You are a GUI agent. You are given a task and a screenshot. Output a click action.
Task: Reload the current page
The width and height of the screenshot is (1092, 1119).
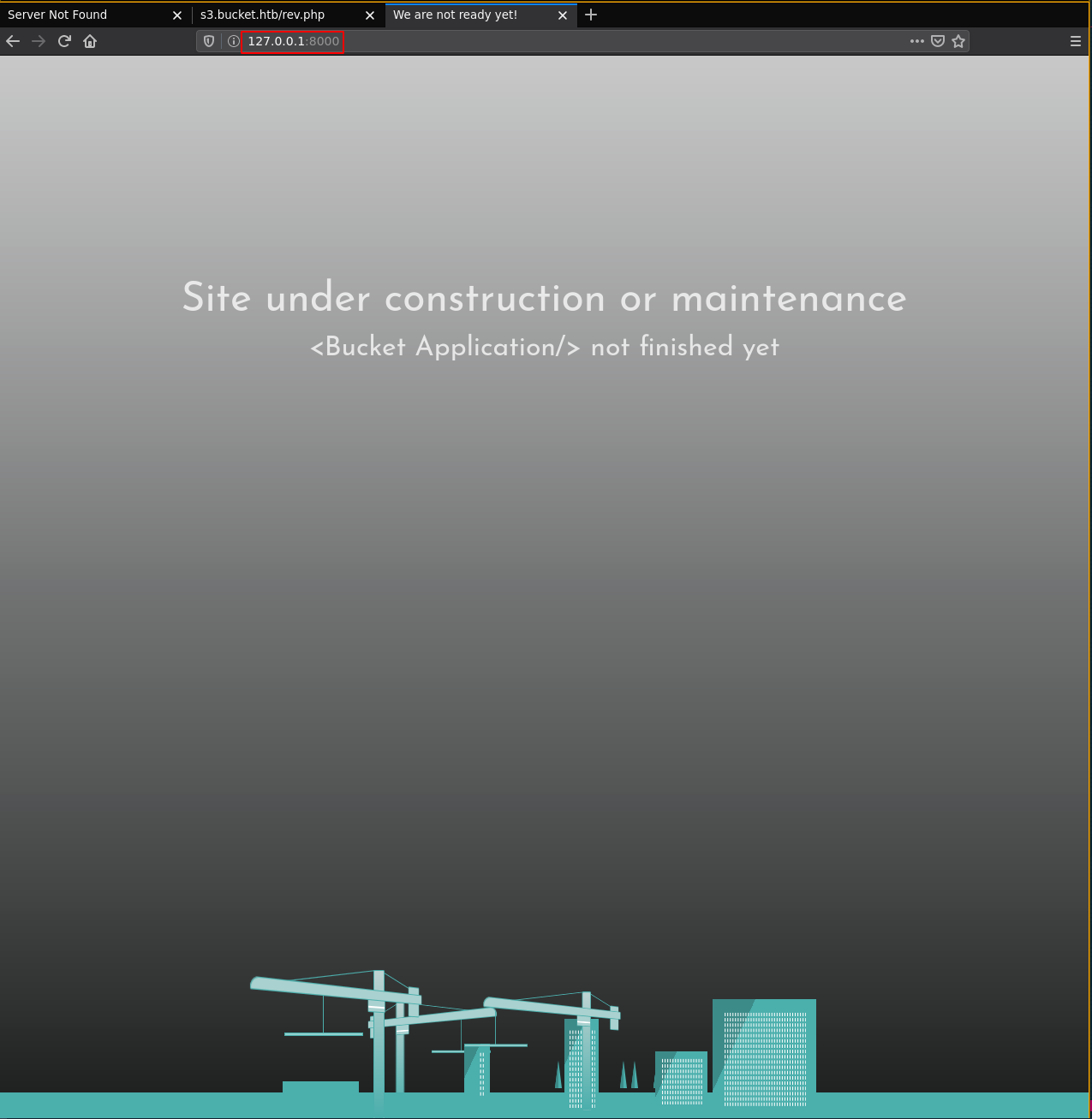coord(64,41)
